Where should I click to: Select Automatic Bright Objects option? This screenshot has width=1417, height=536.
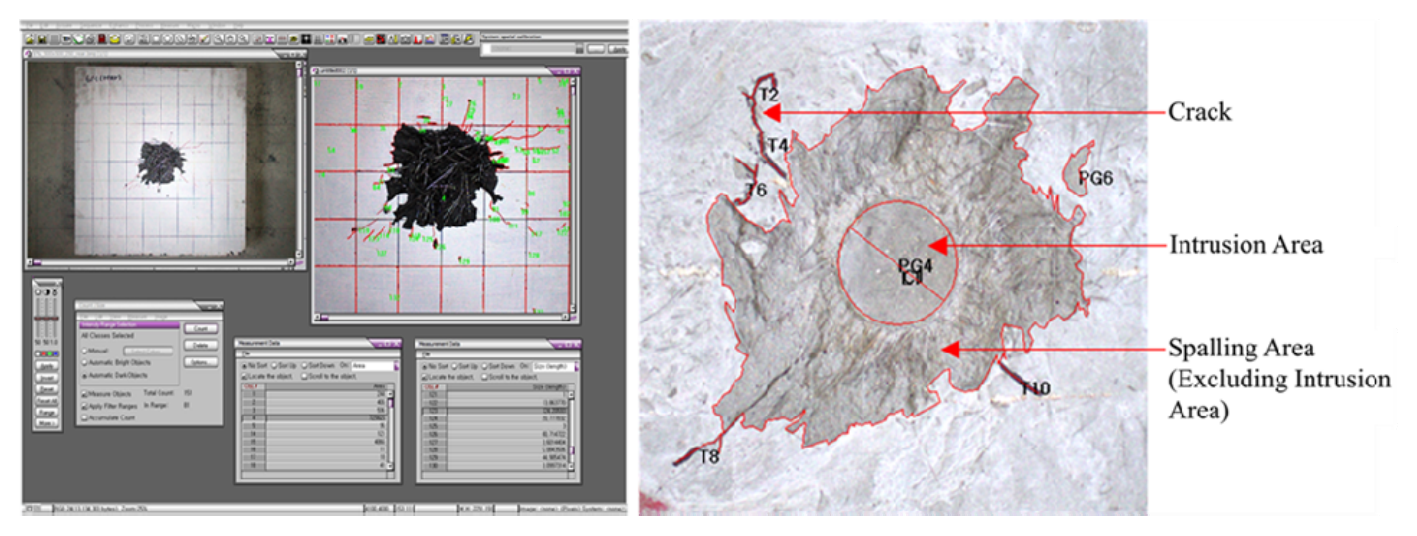tap(83, 361)
